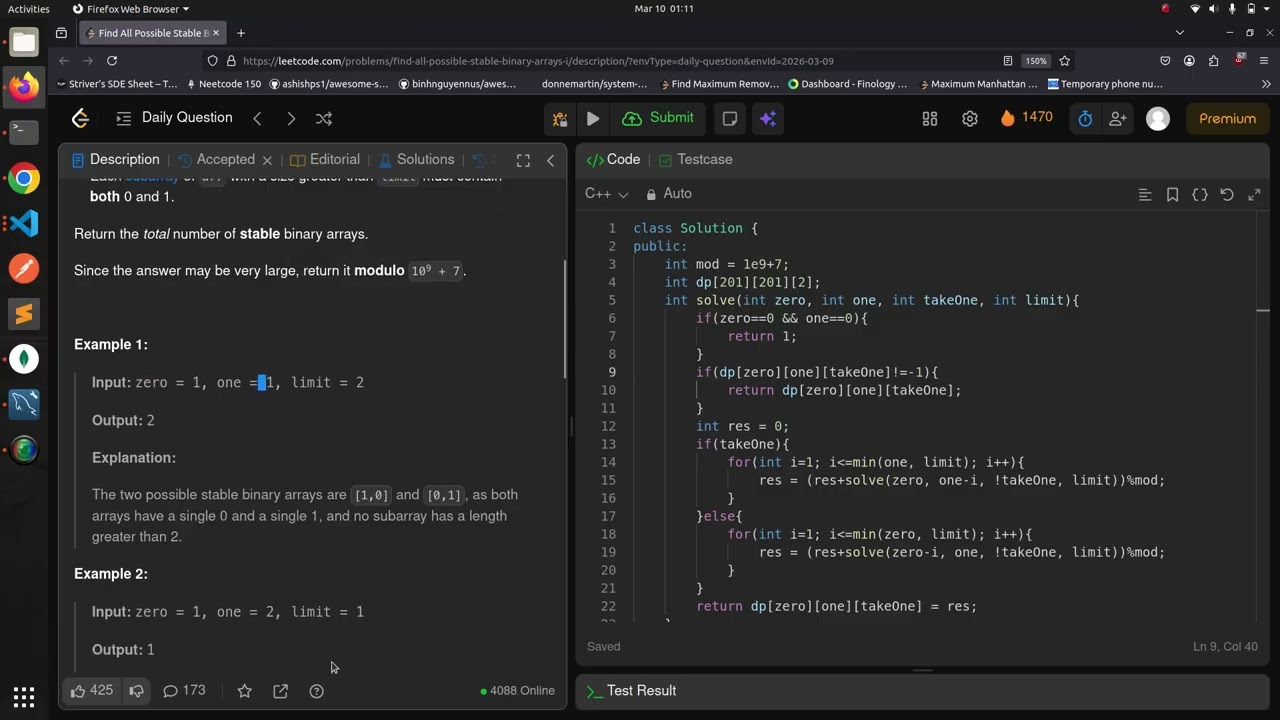The height and width of the screenshot is (720, 1280).
Task: Open the list all tabs dropdown
Action: 1179,33
